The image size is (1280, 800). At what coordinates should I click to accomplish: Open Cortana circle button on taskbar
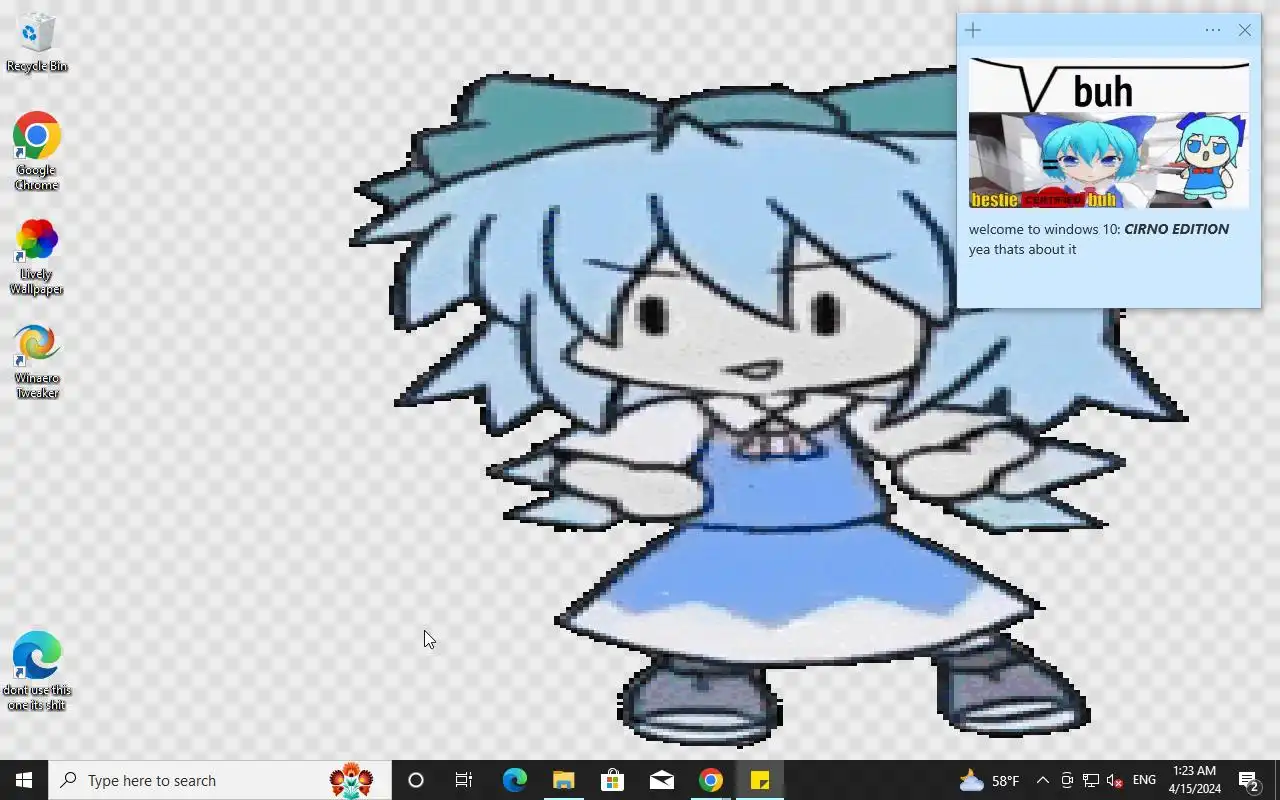click(x=416, y=780)
